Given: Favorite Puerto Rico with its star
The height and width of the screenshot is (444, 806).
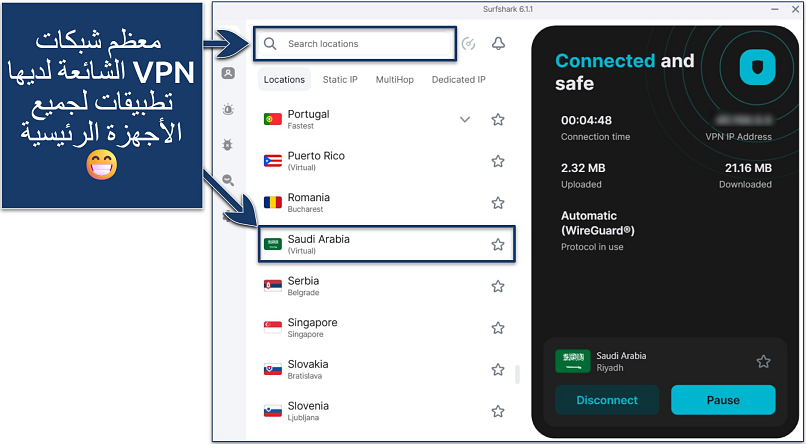Looking at the screenshot, I should 498,161.
